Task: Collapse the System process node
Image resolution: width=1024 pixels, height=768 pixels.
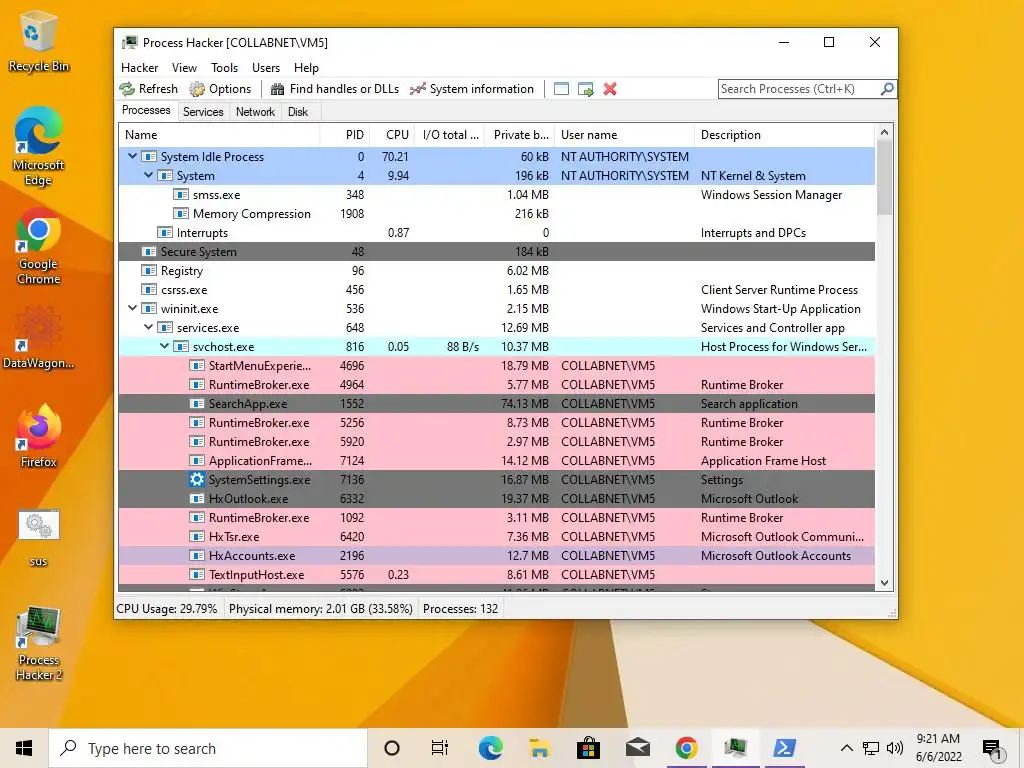Action: click(148, 175)
